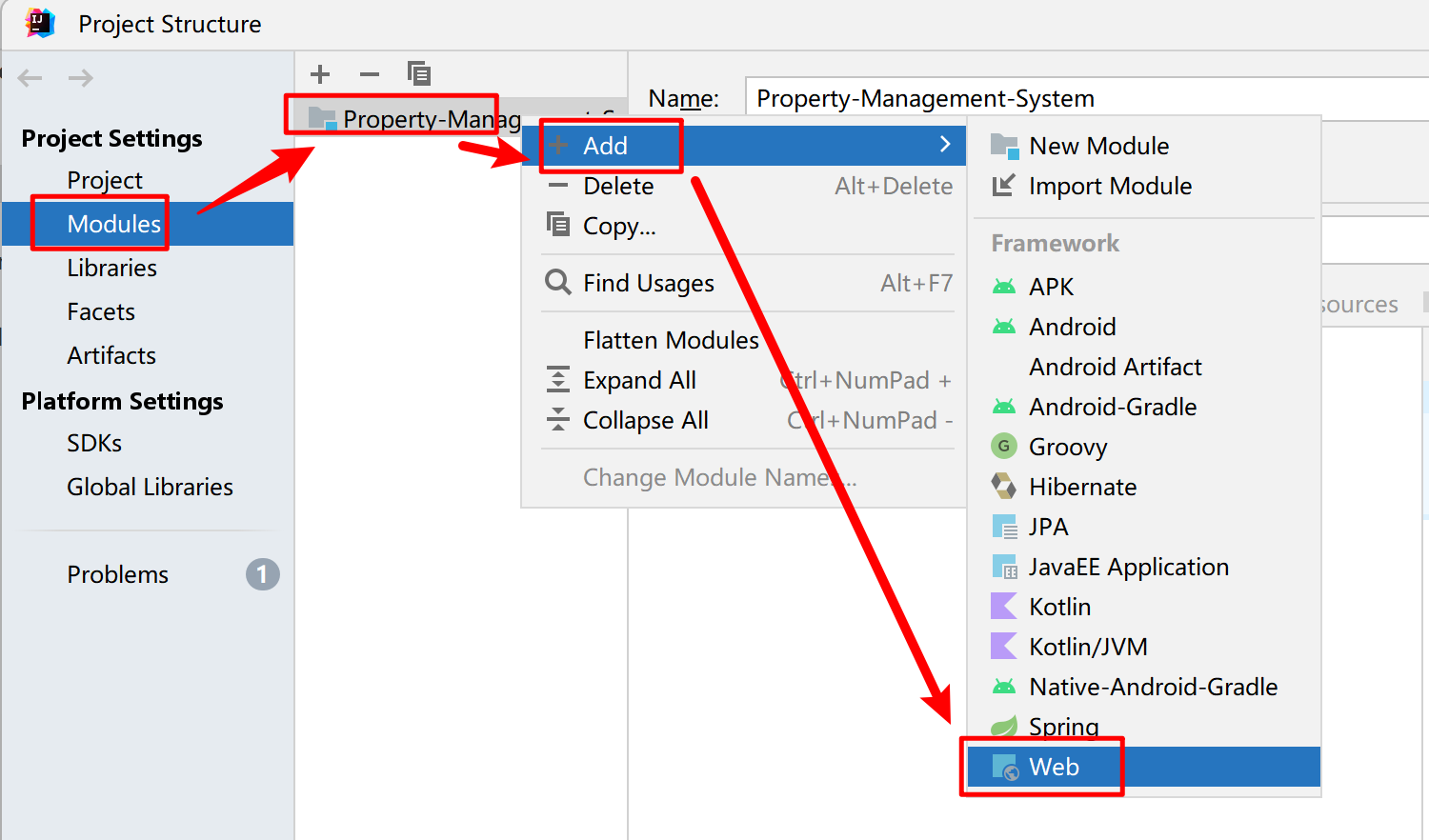The height and width of the screenshot is (840, 1429).
Task: Click the Copy... menu icon
Action: (558, 225)
